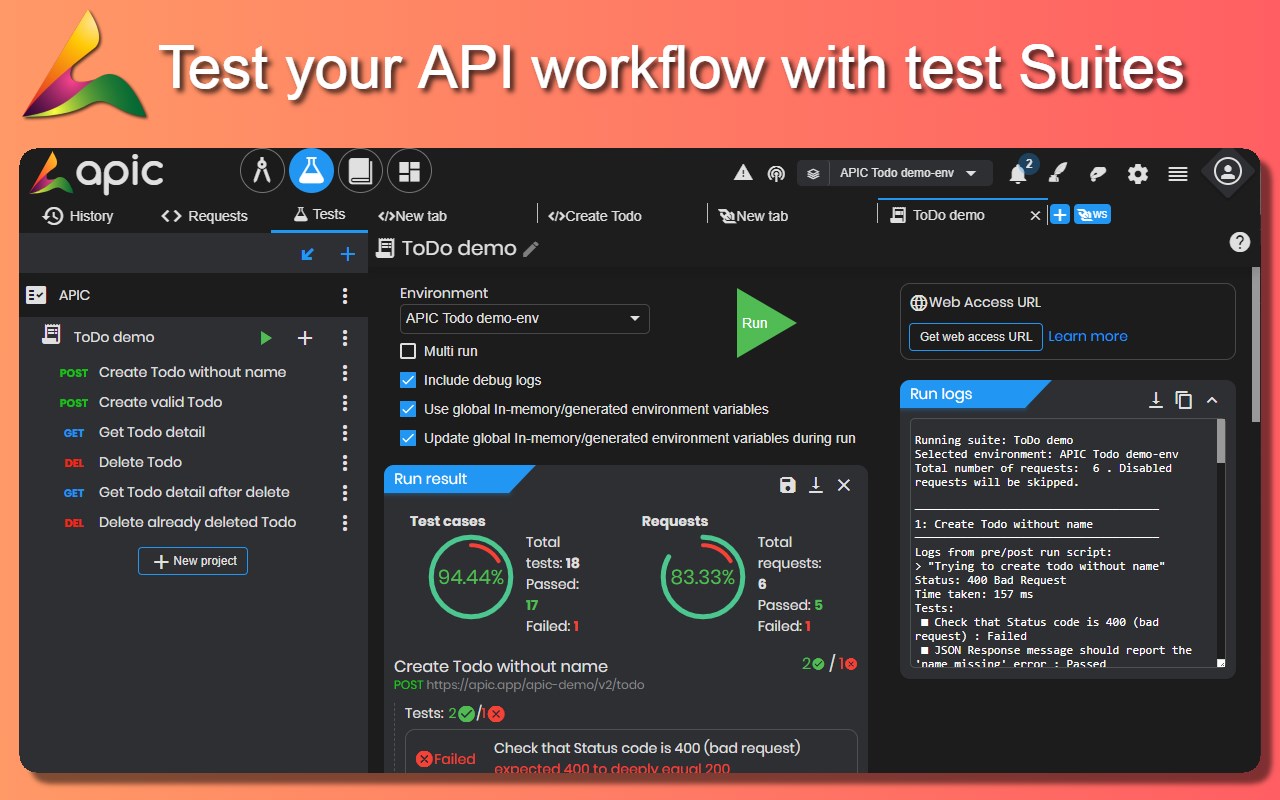The image size is (1280, 800).
Task: Download the run result
Action: [816, 485]
